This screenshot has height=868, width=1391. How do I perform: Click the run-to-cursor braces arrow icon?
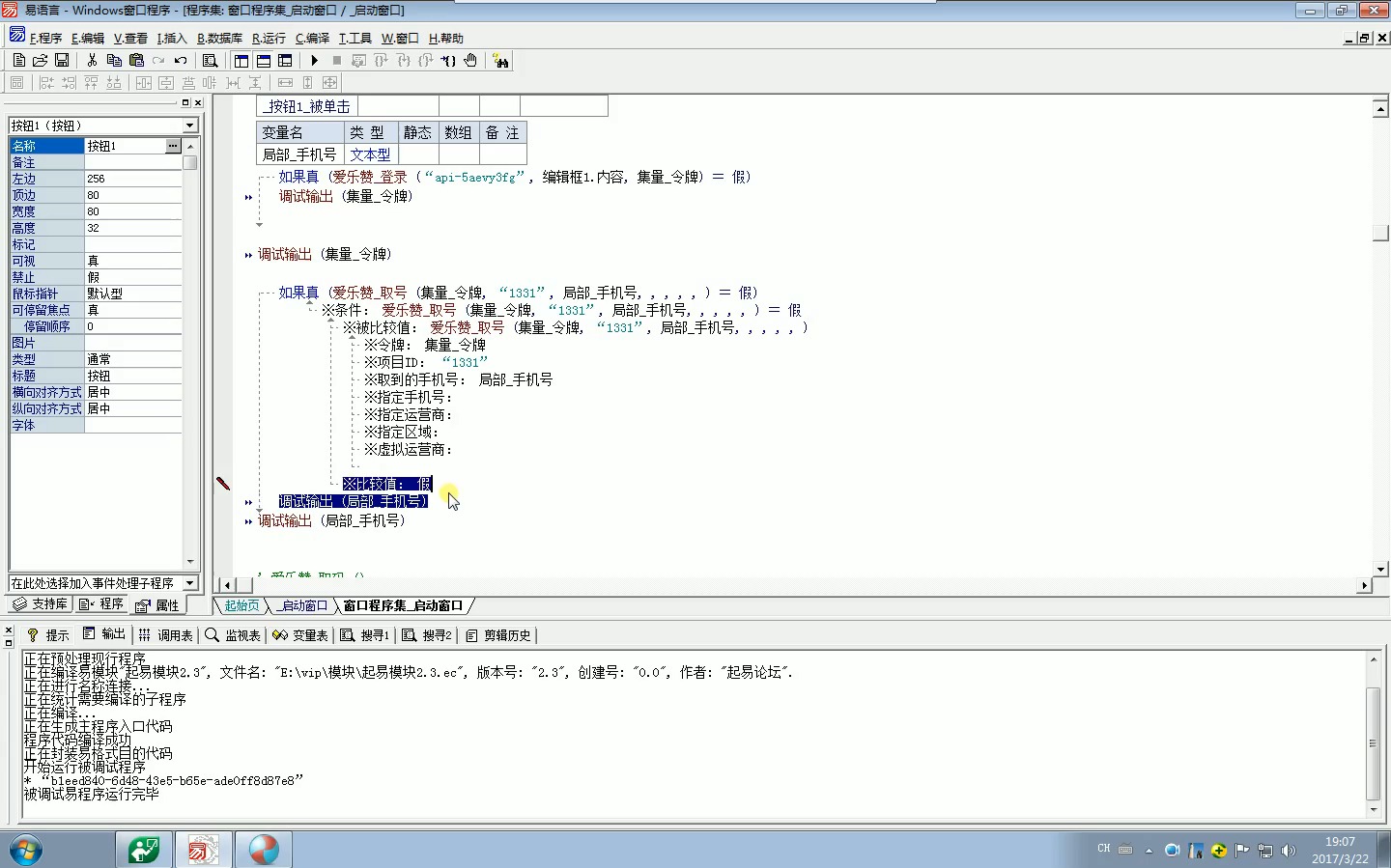(x=448, y=60)
